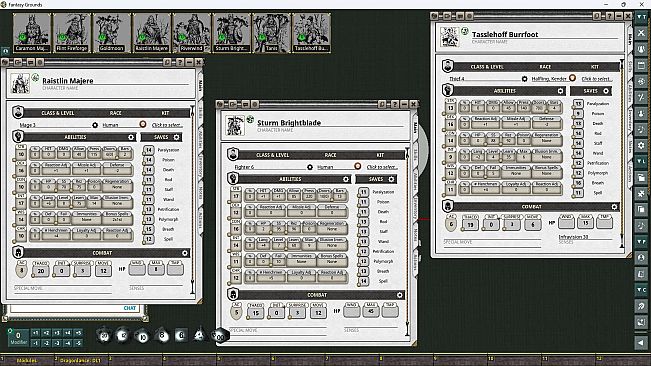Viewport: 651px width, 366px height.
Task: Roll the percentile d100 die
Action: tap(220, 335)
